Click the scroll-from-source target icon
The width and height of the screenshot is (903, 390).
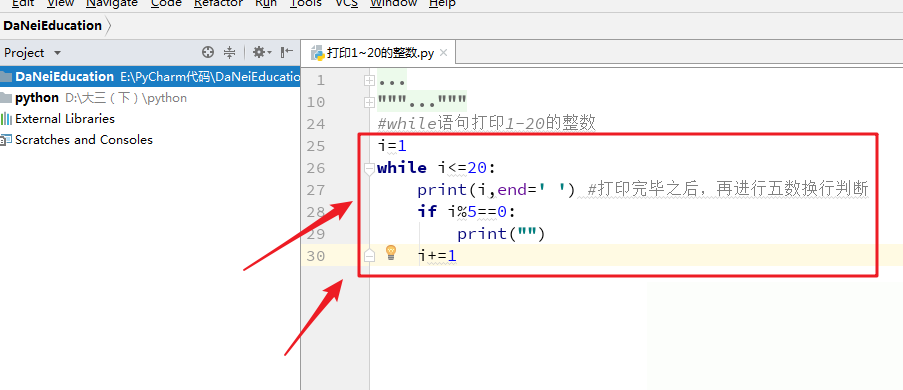coord(208,52)
